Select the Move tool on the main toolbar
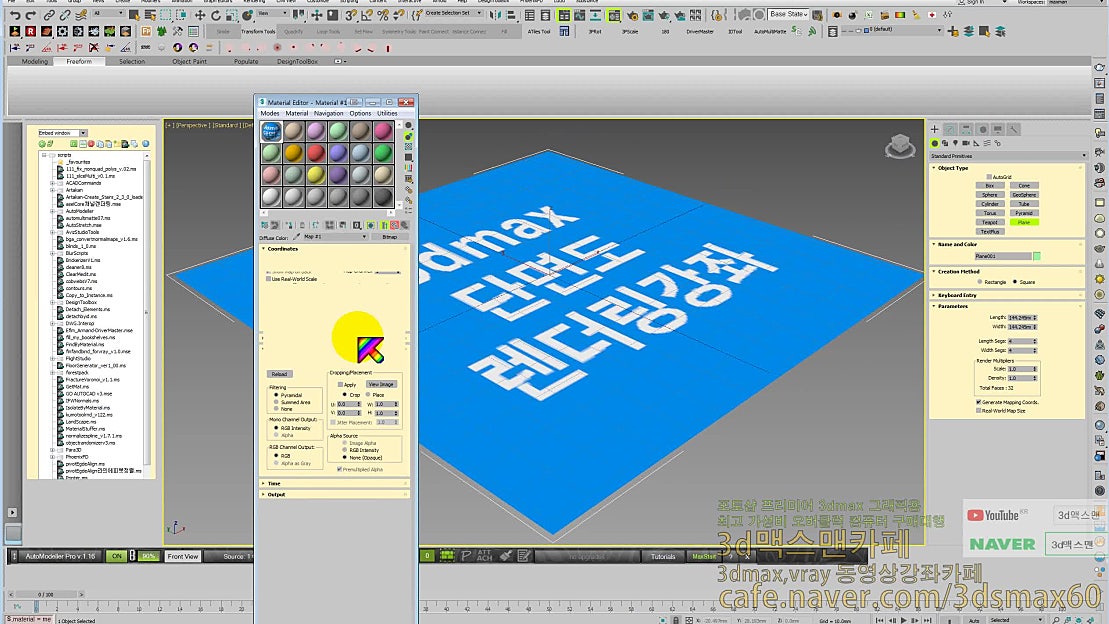Viewport: 1109px width, 624px height. pyautogui.click(x=199, y=16)
